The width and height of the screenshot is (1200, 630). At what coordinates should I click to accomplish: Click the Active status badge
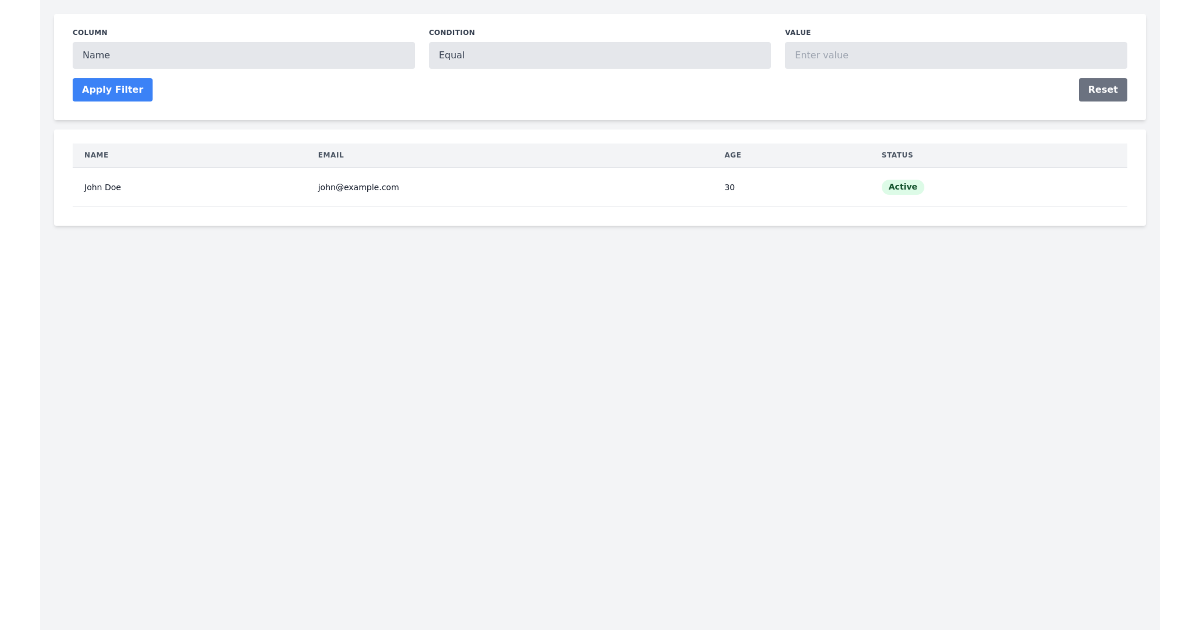(902, 186)
